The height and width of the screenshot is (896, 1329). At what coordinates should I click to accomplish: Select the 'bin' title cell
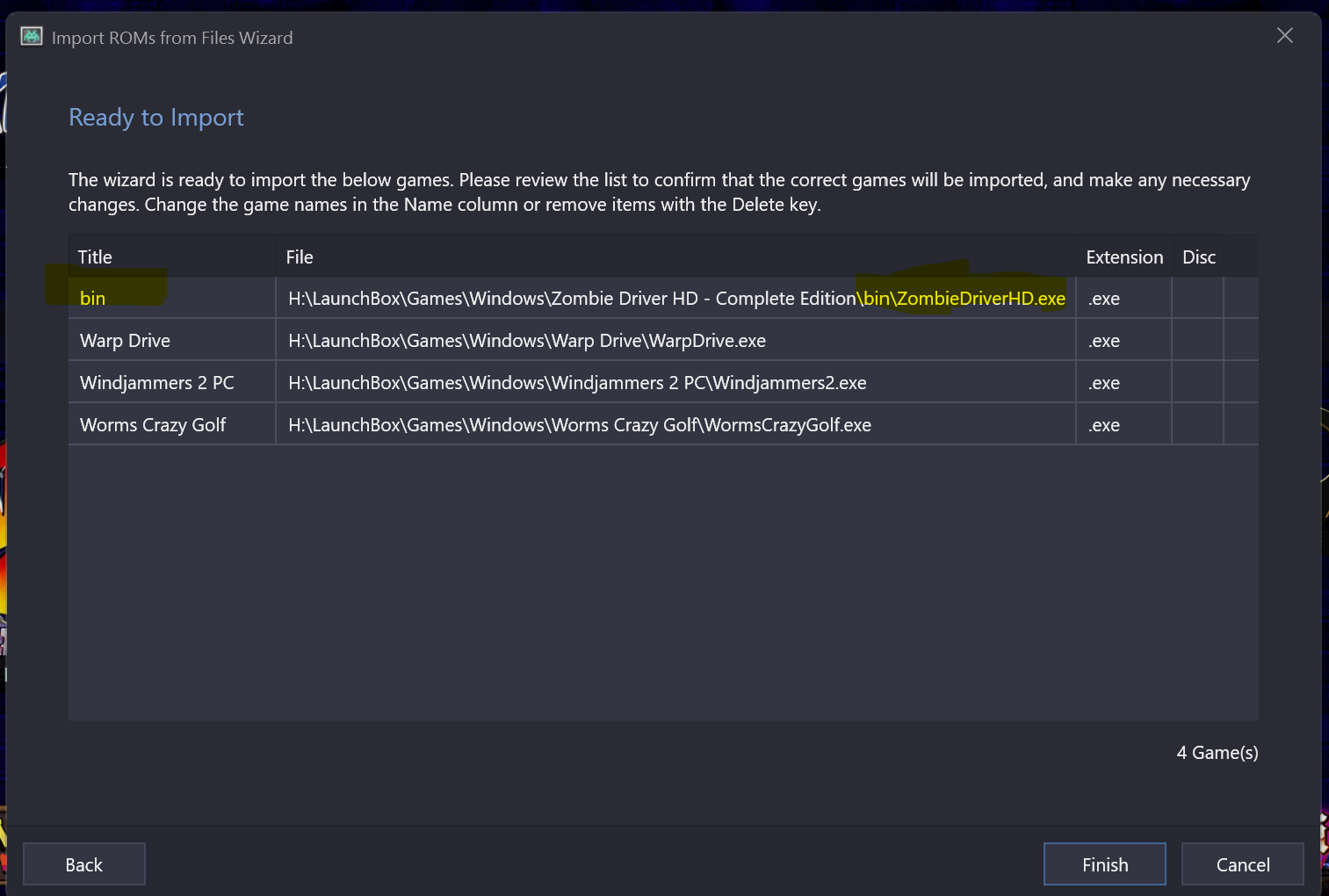coord(172,298)
